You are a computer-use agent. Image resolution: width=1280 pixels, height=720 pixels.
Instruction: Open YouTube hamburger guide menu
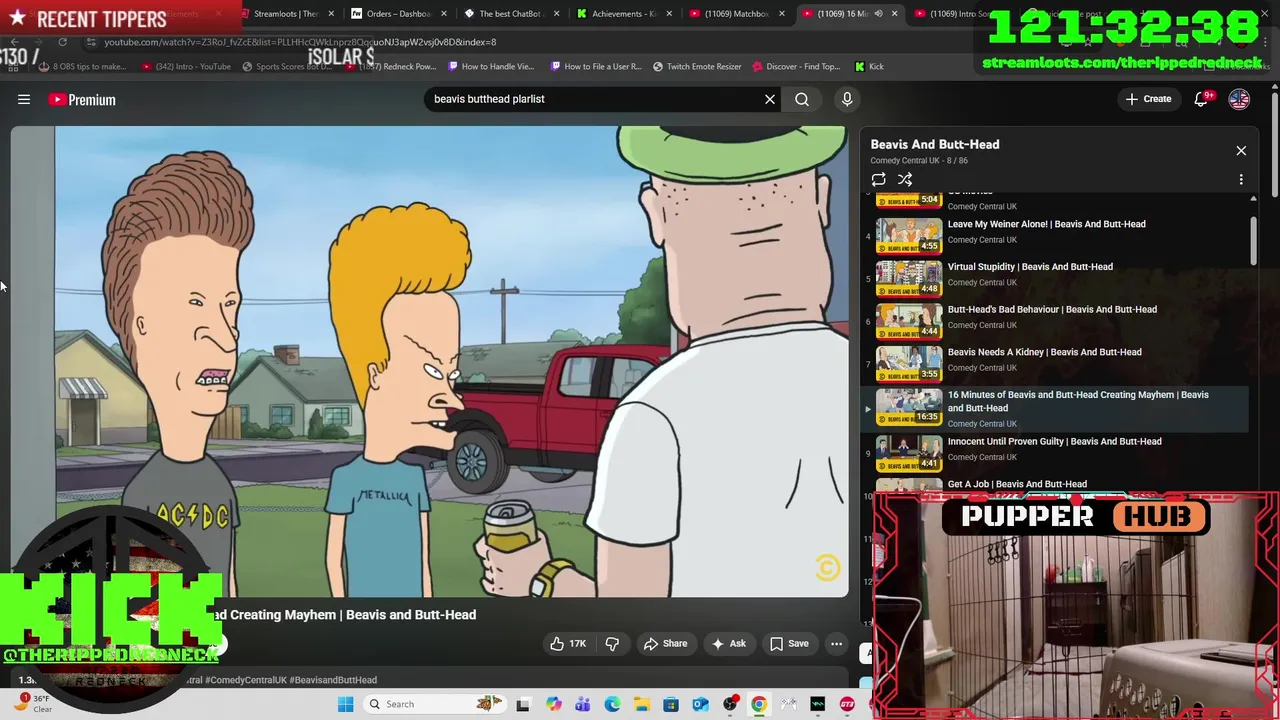point(24,99)
